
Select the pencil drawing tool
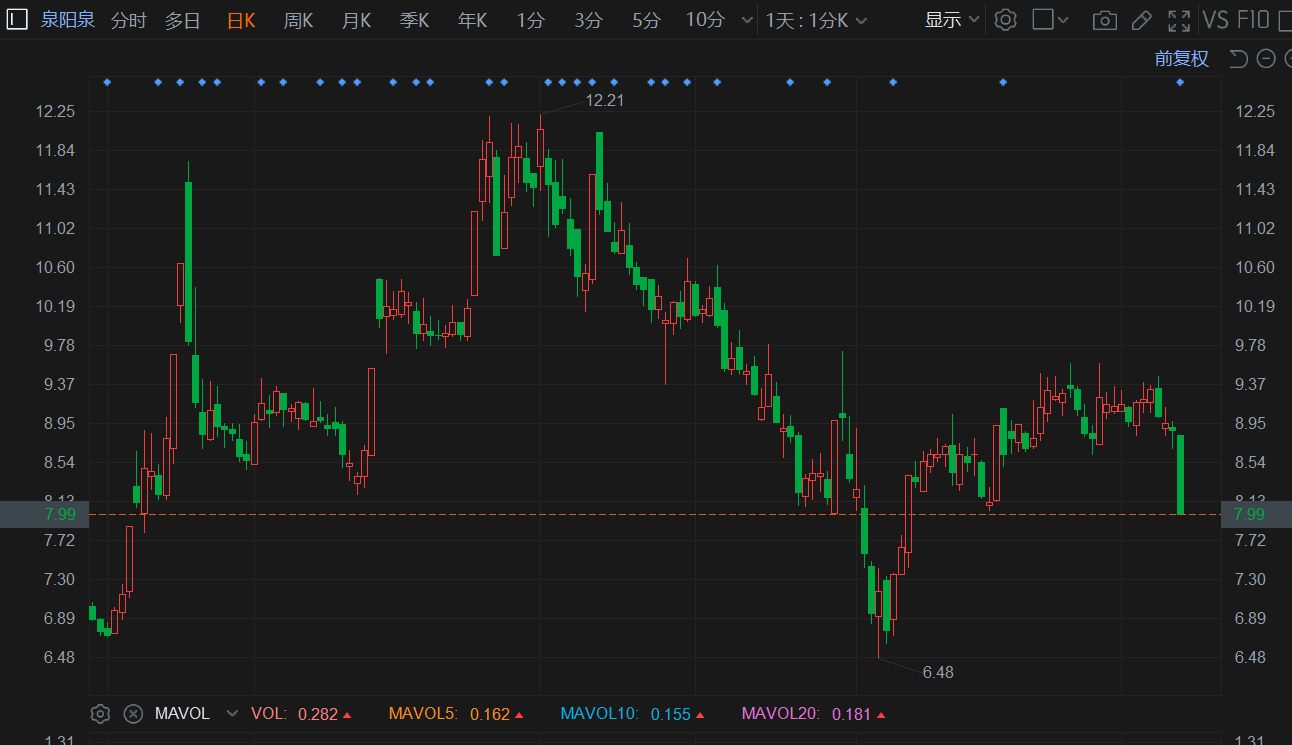pos(1141,20)
